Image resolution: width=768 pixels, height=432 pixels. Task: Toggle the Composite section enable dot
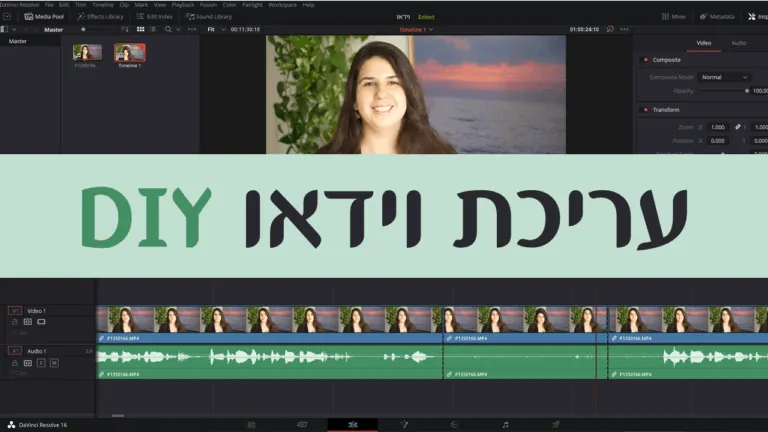coord(646,60)
